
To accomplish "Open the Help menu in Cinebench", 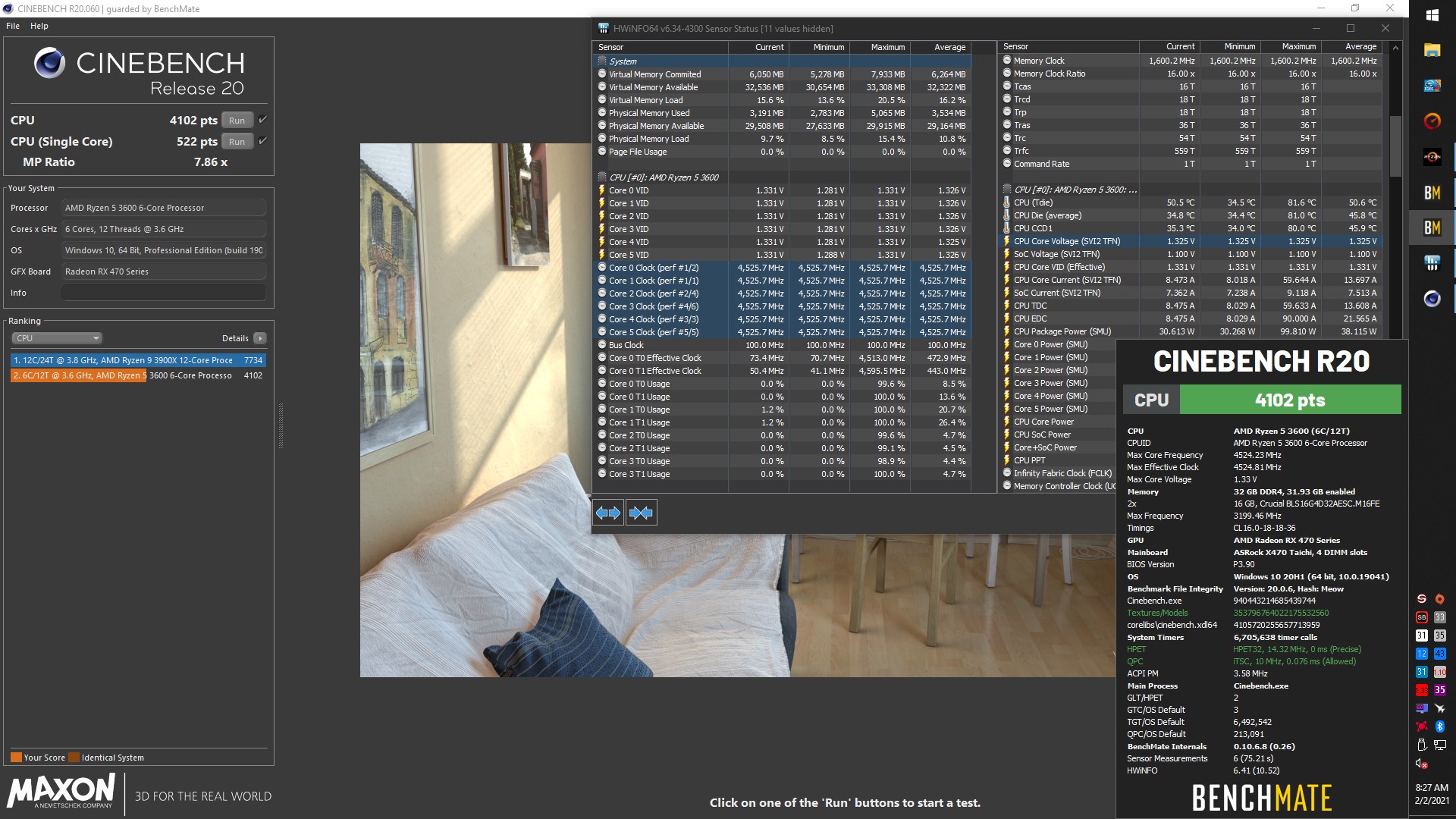I will (39, 26).
